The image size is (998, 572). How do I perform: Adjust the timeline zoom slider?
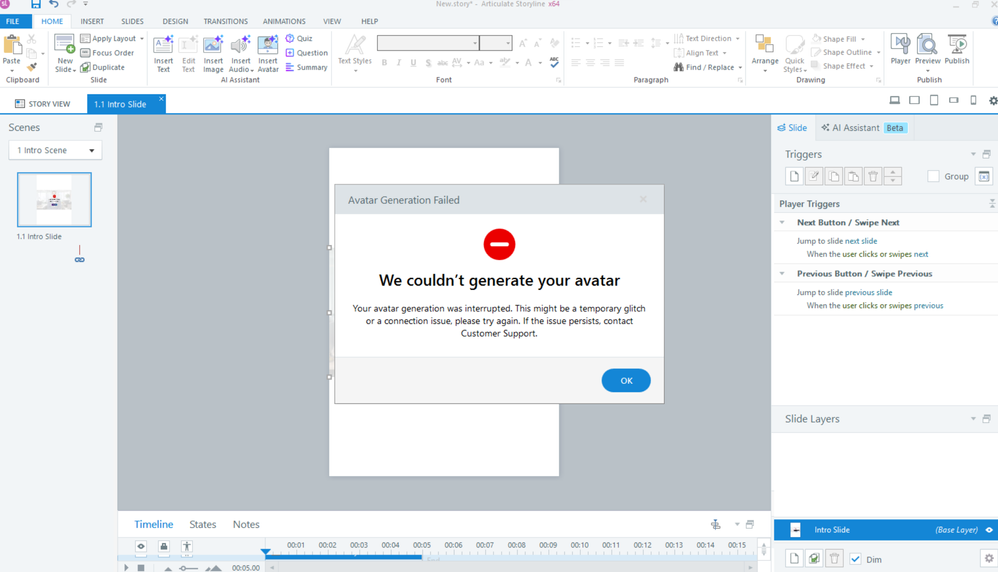pyautogui.click(x=189, y=568)
